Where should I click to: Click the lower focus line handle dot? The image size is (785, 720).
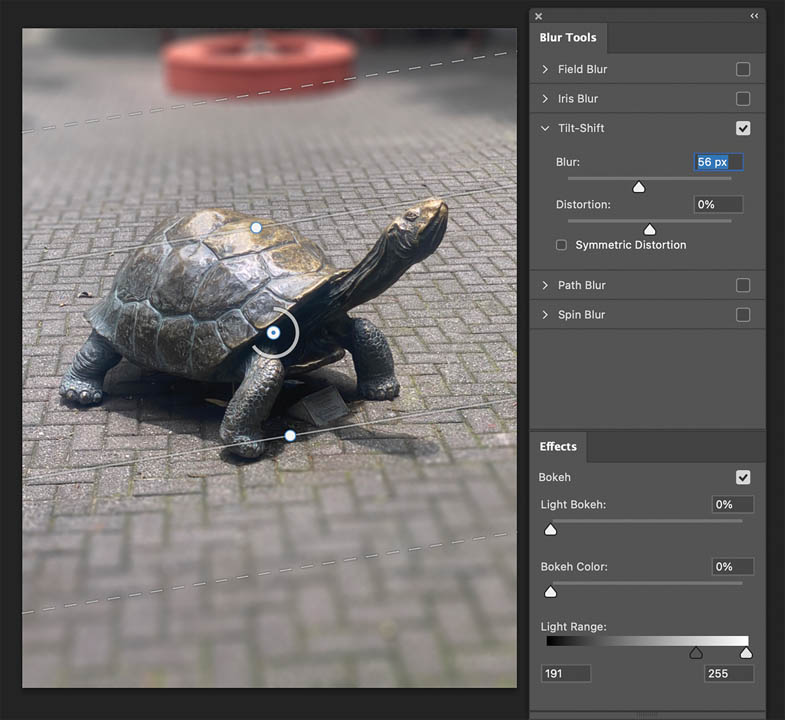[x=290, y=436]
